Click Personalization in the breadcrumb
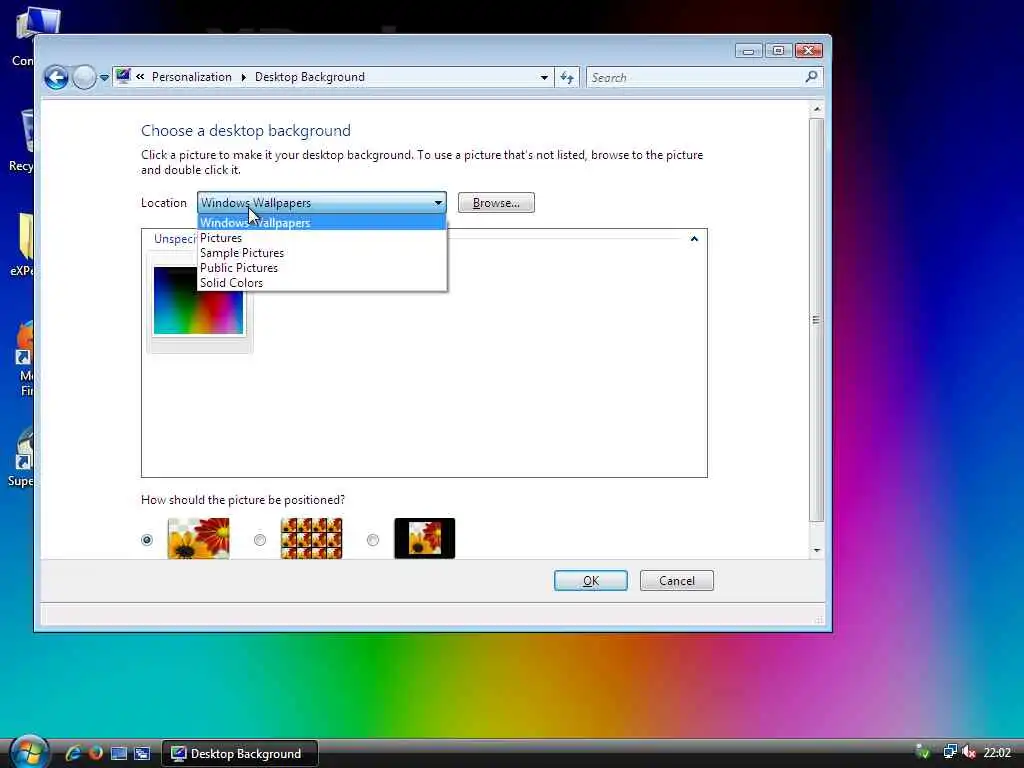 (x=191, y=77)
